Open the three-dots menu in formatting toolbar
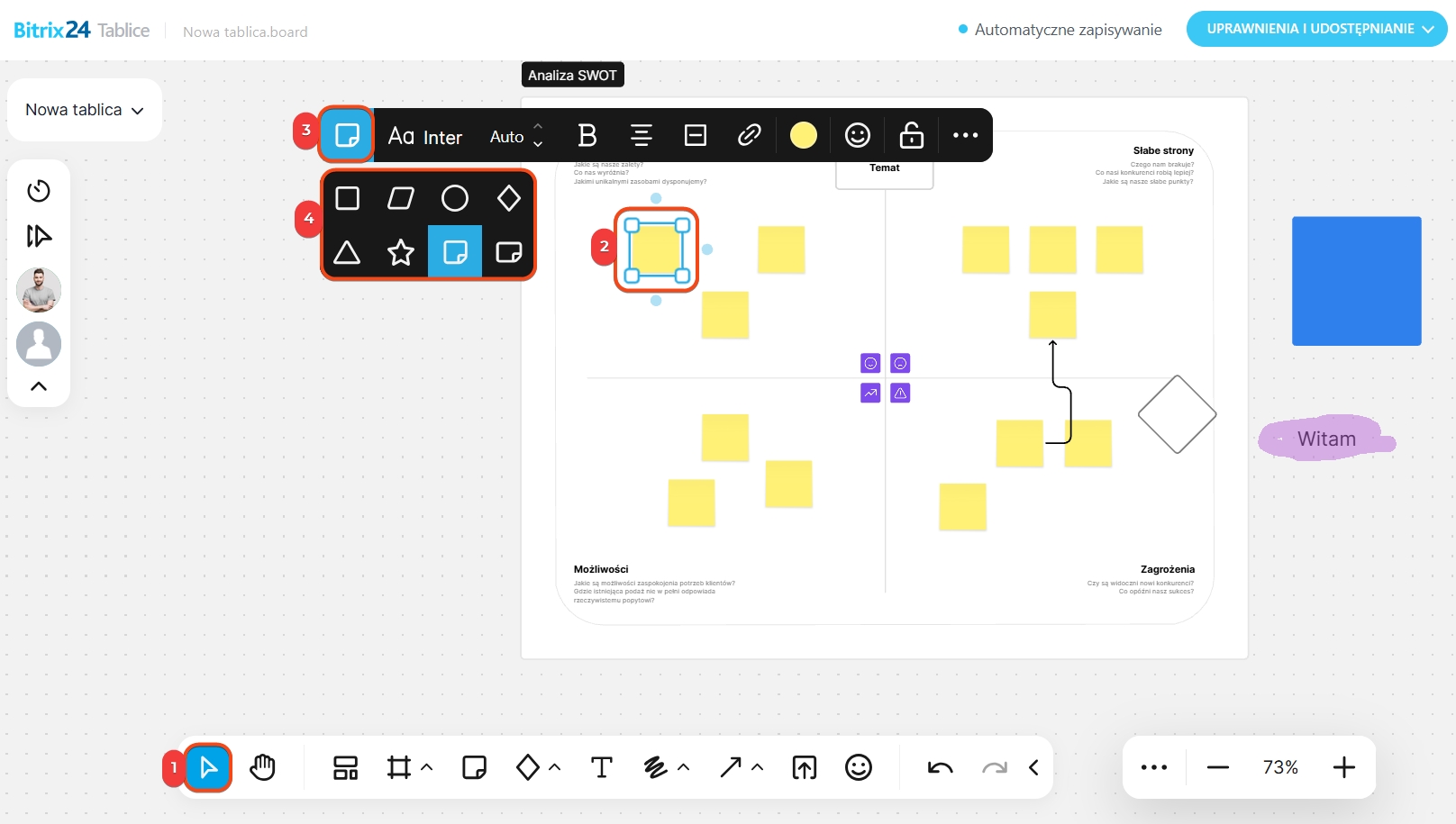This screenshot has width=1456, height=824. click(x=965, y=135)
